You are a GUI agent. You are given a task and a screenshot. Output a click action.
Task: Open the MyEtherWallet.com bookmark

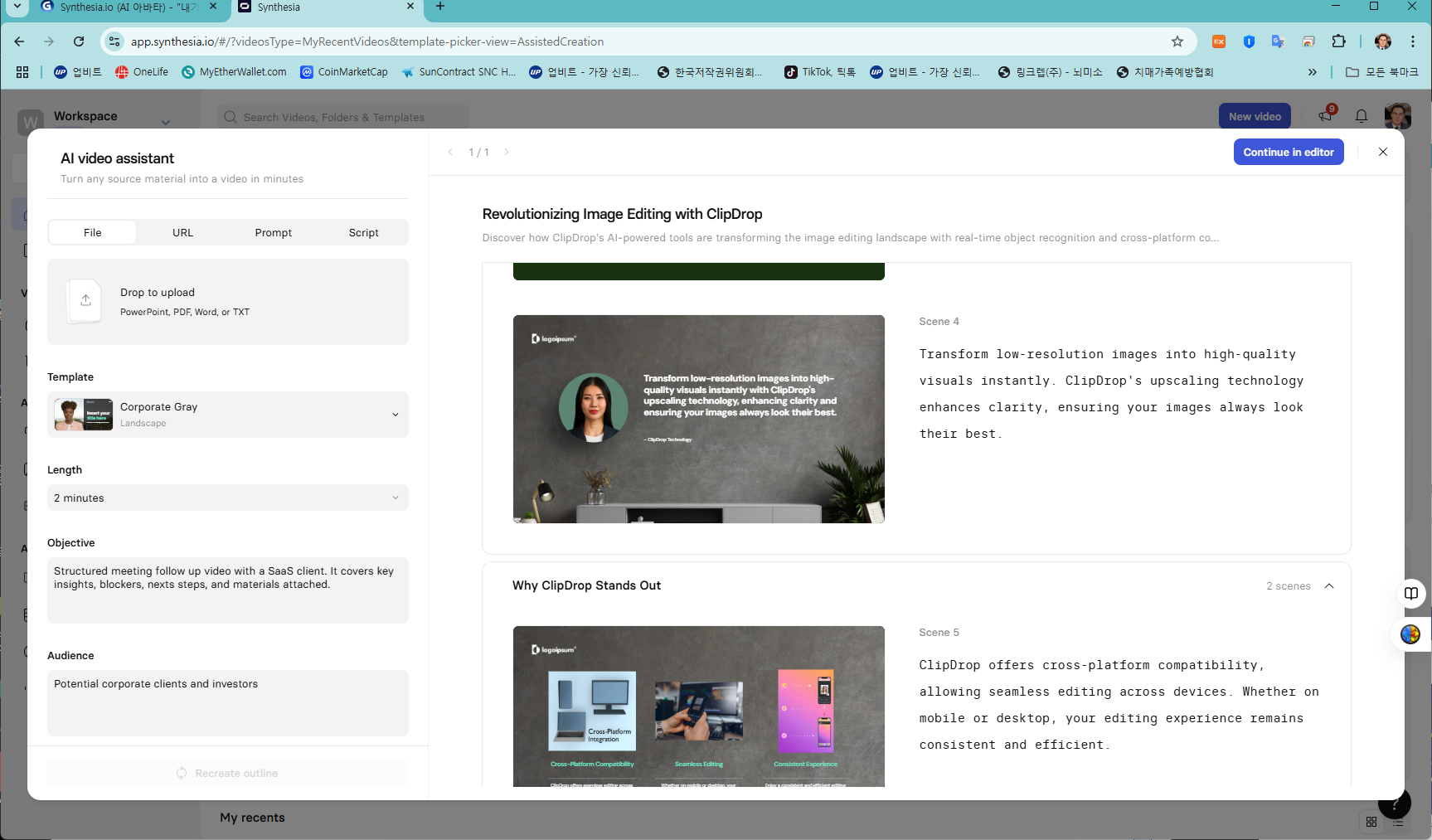[x=234, y=72]
